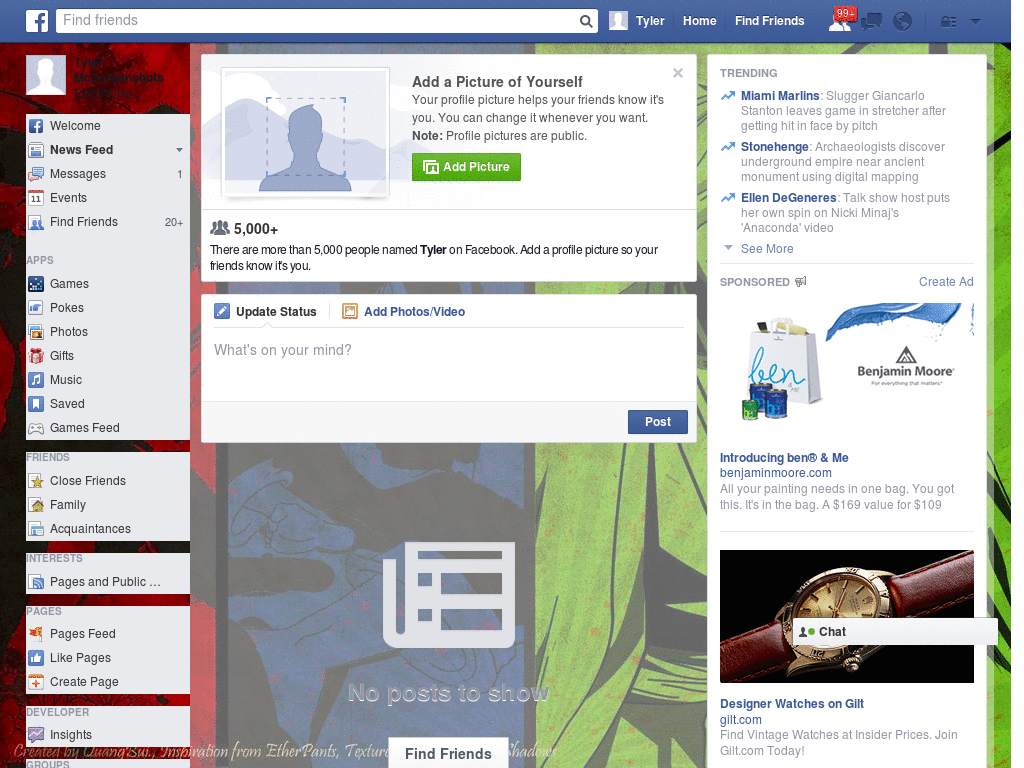The width and height of the screenshot is (1024, 768).
Task: Open the Stonehenge trending link
Action: pos(775,147)
